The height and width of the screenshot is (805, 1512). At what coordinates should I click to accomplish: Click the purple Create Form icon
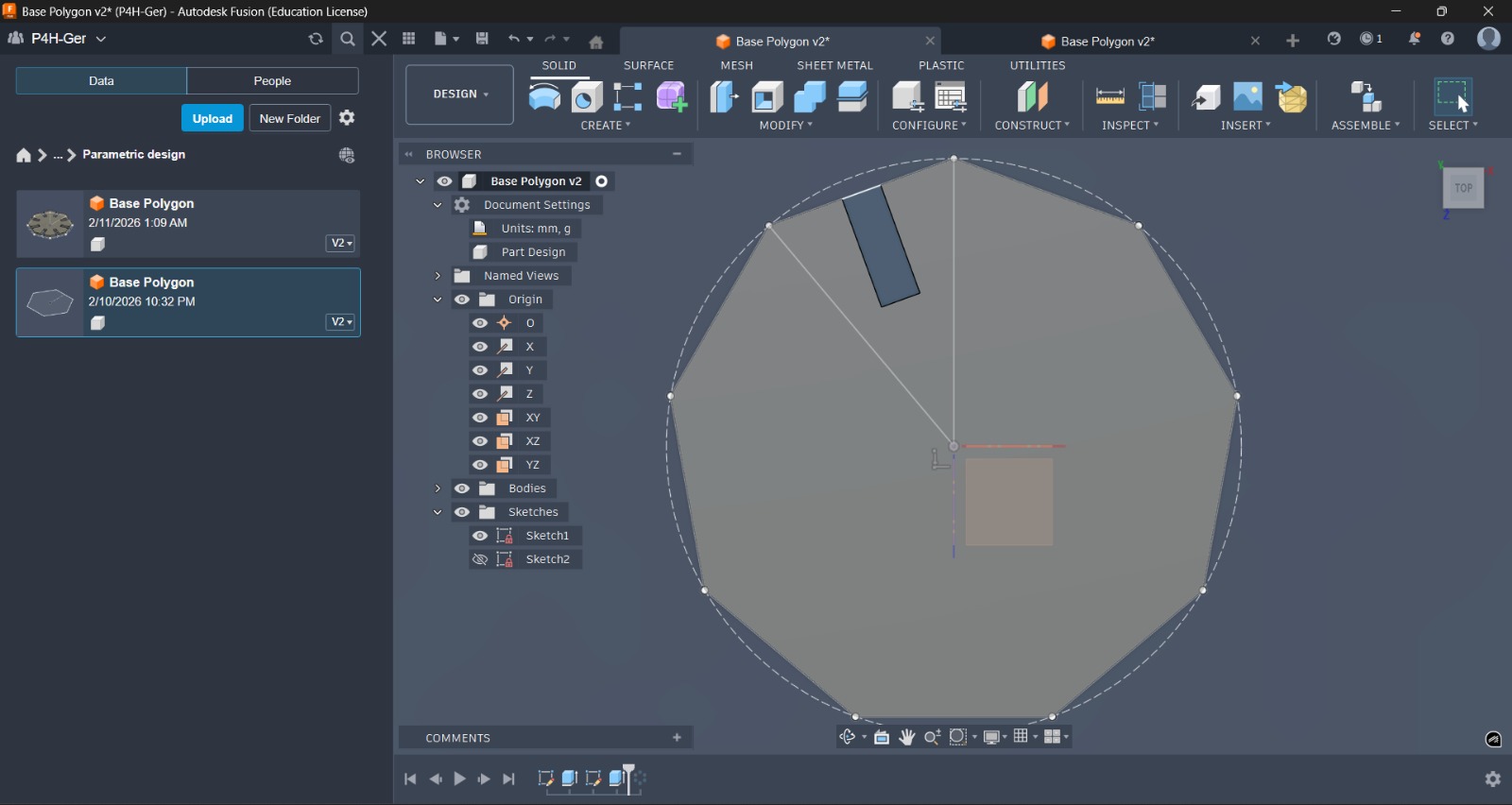click(x=672, y=96)
